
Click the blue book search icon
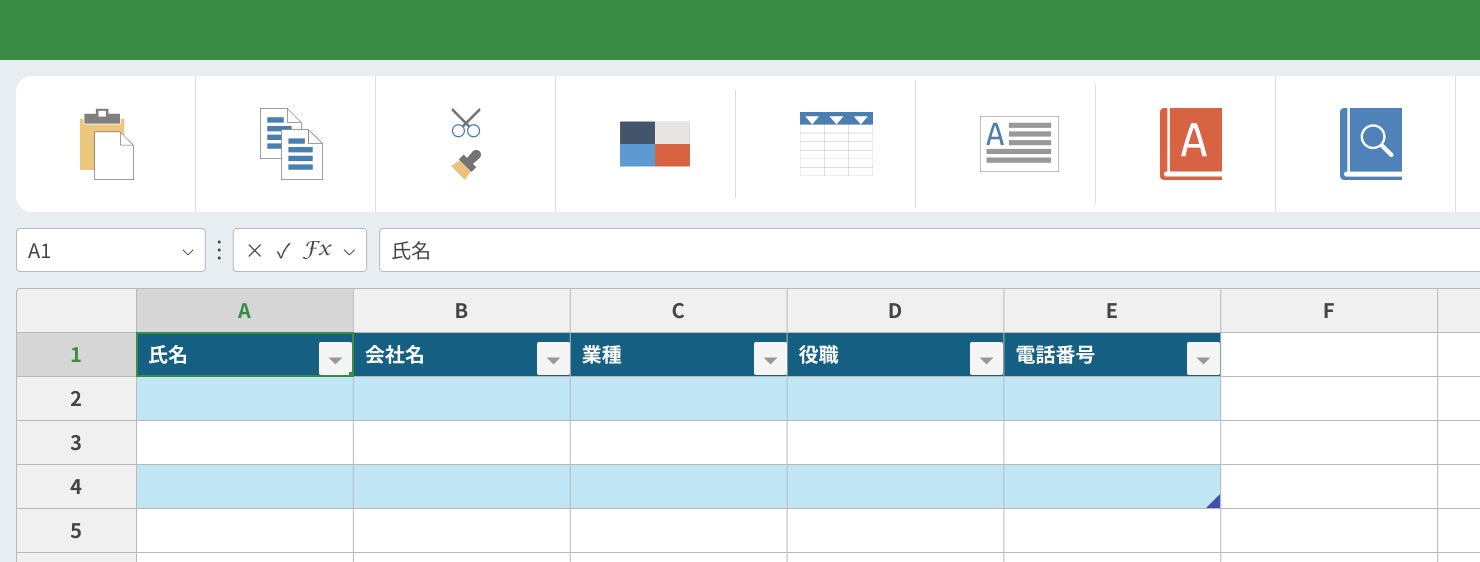point(1370,144)
